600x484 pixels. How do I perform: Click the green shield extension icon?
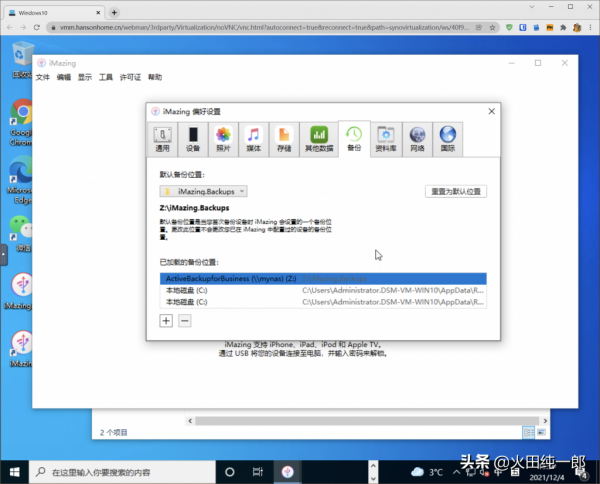pyautogui.click(x=509, y=27)
